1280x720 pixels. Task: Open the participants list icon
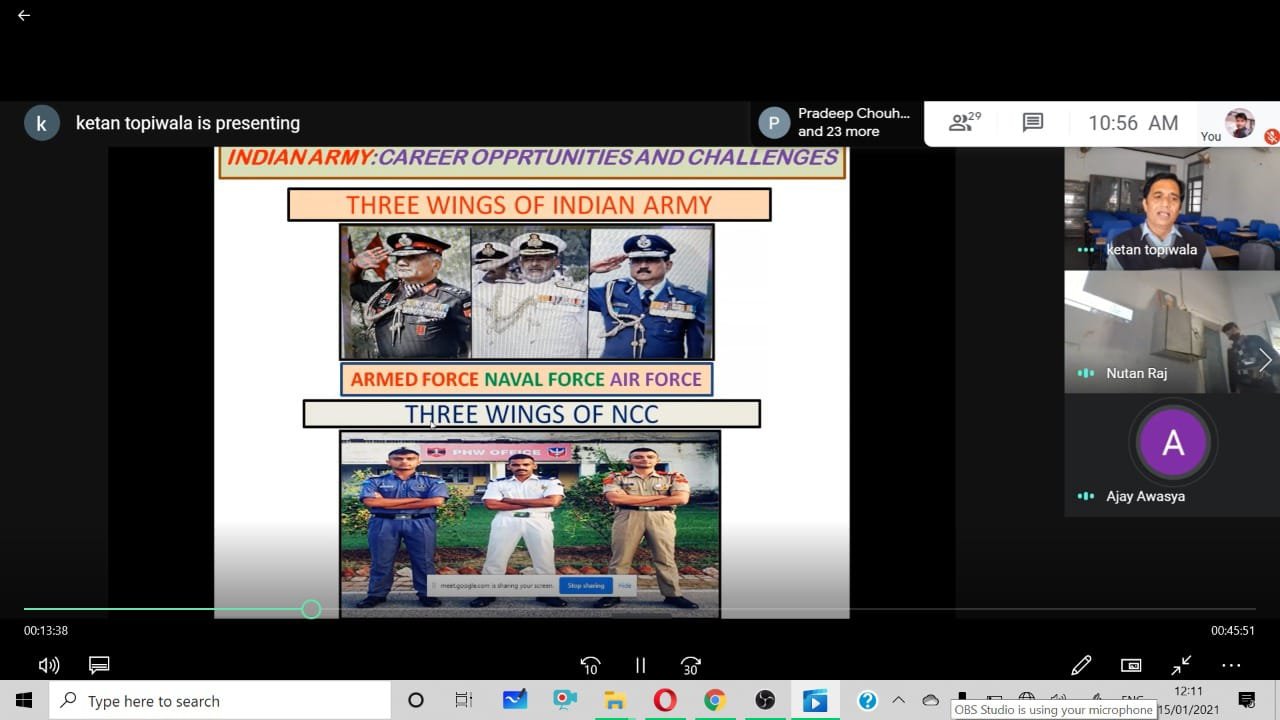pyautogui.click(x=964, y=123)
